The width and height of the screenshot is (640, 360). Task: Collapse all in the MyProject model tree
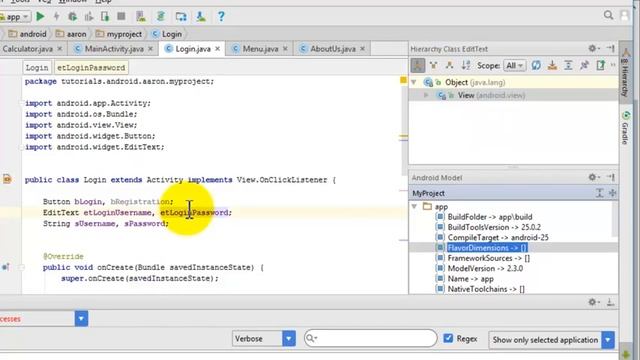click(x=612, y=193)
